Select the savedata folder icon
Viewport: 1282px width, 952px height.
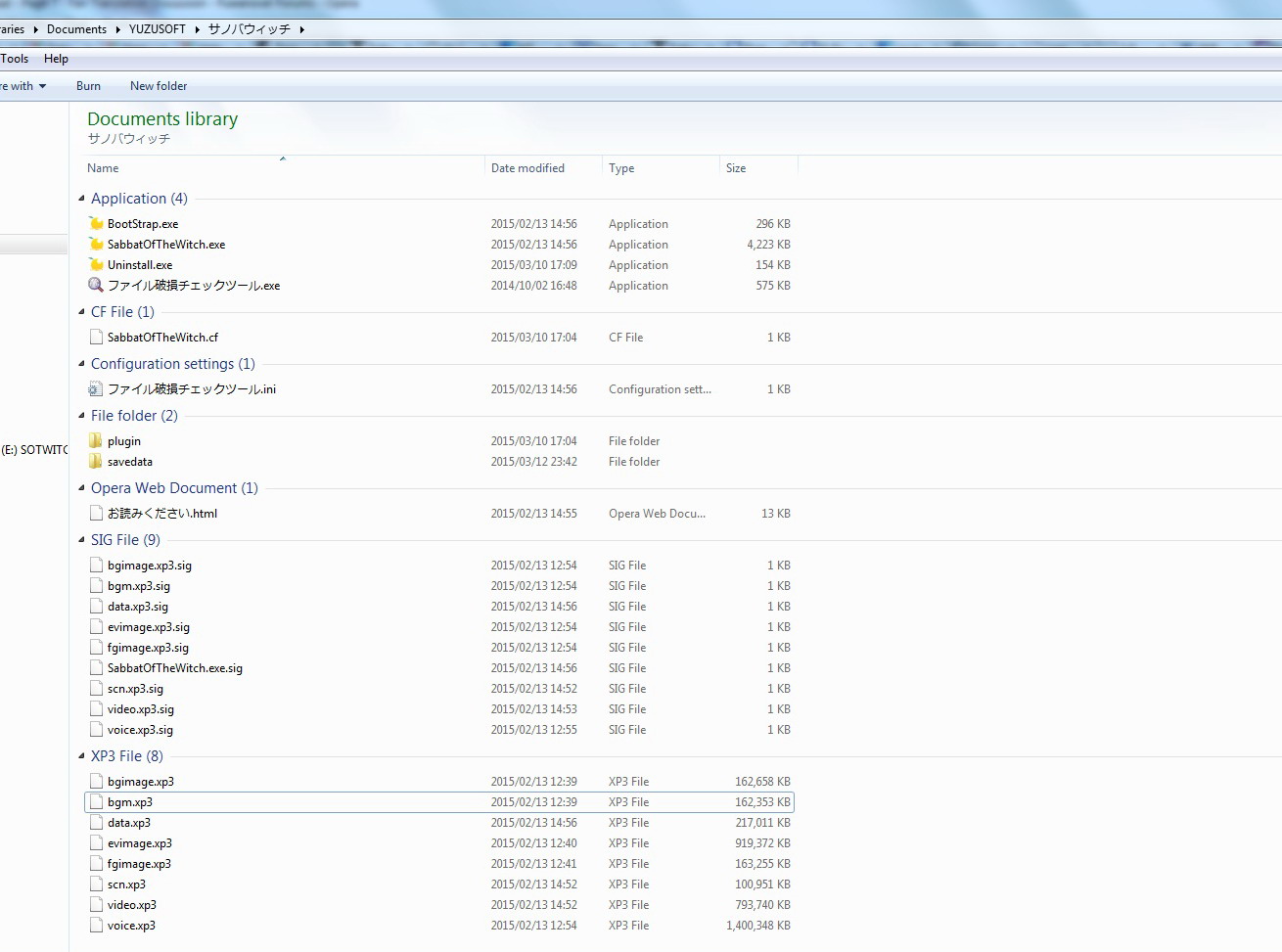(96, 461)
